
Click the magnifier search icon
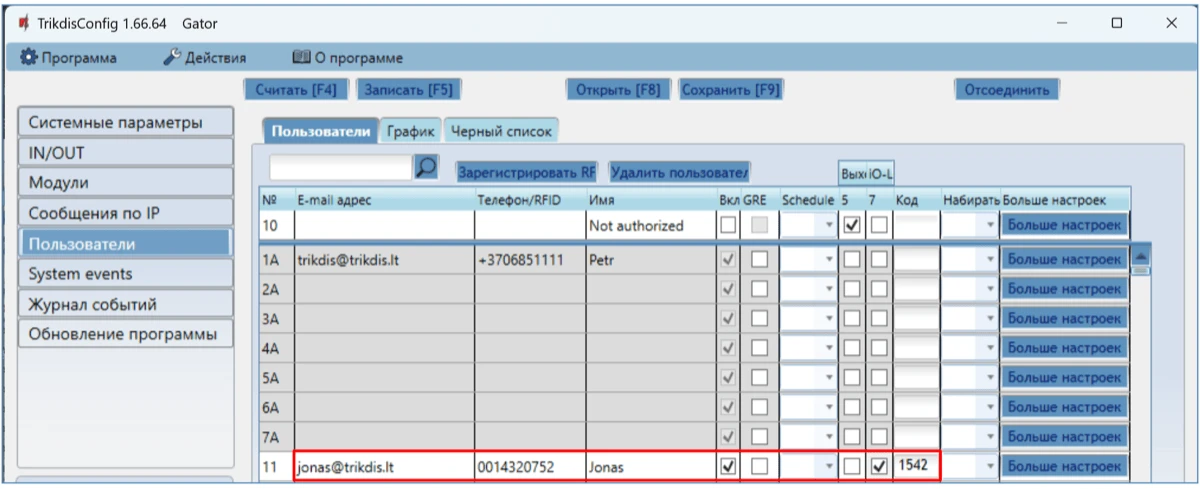coord(426,168)
